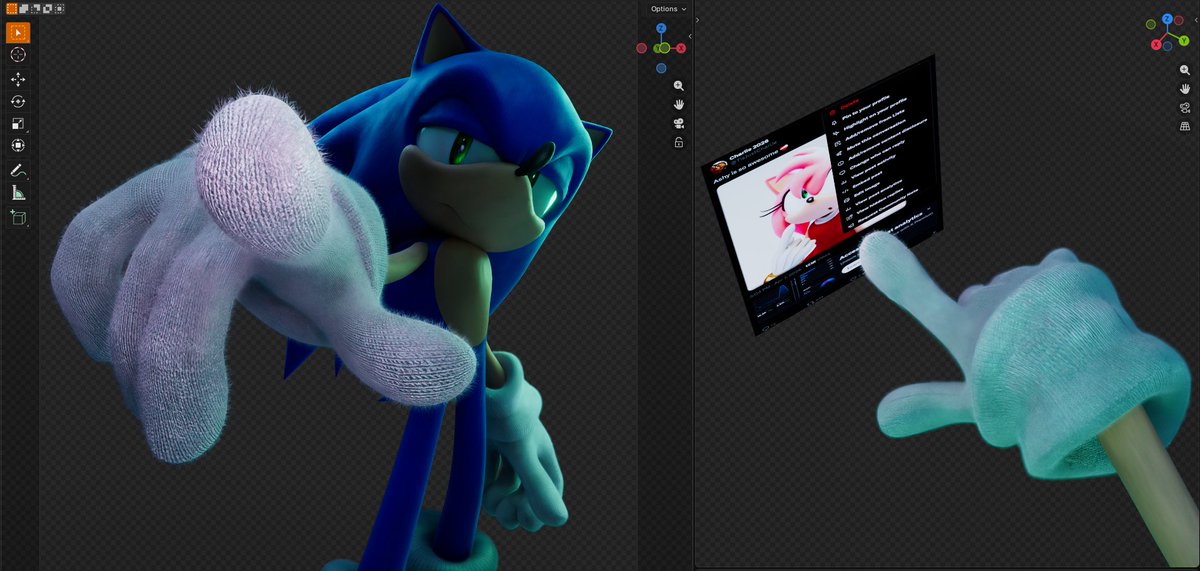Click the negative X axis on right gizmo
The image size is (1200, 571).
[x=1179, y=20]
